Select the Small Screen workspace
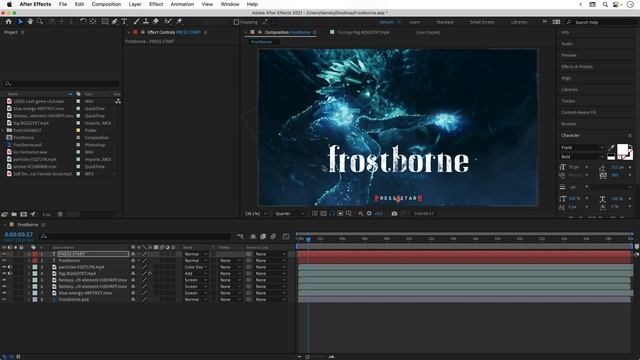The height and width of the screenshot is (360, 640). point(482,22)
